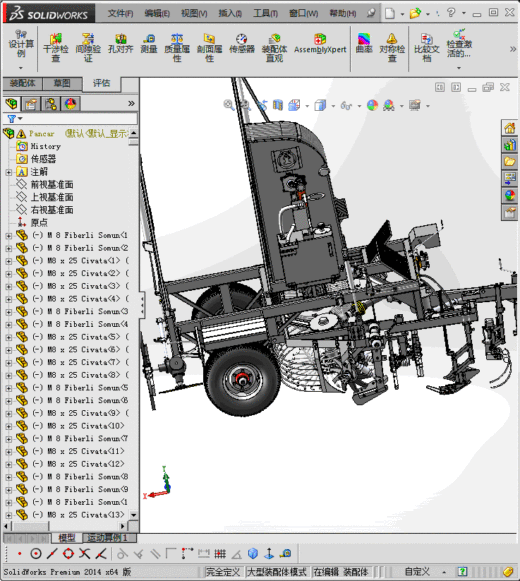This screenshot has height=581, width=520.
Task: Expand the 注解 annotations tree node
Action: [x=9, y=172]
